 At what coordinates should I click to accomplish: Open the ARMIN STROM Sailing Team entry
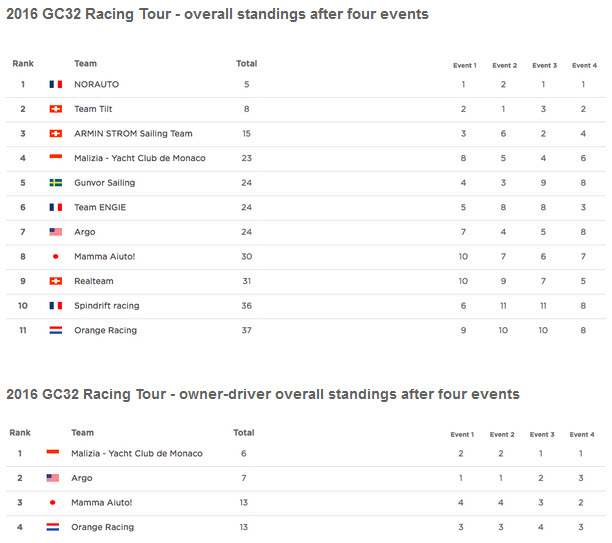[x=133, y=134]
